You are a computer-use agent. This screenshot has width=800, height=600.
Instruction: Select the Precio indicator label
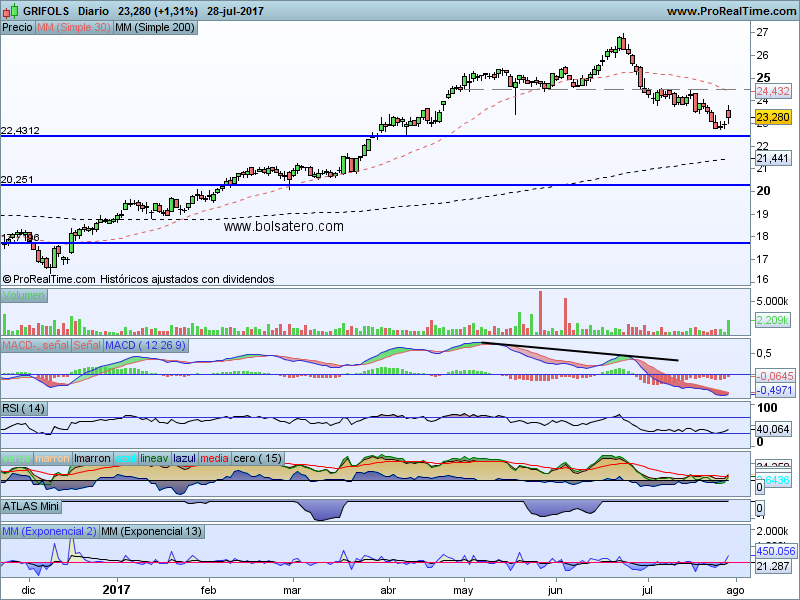click(x=17, y=28)
